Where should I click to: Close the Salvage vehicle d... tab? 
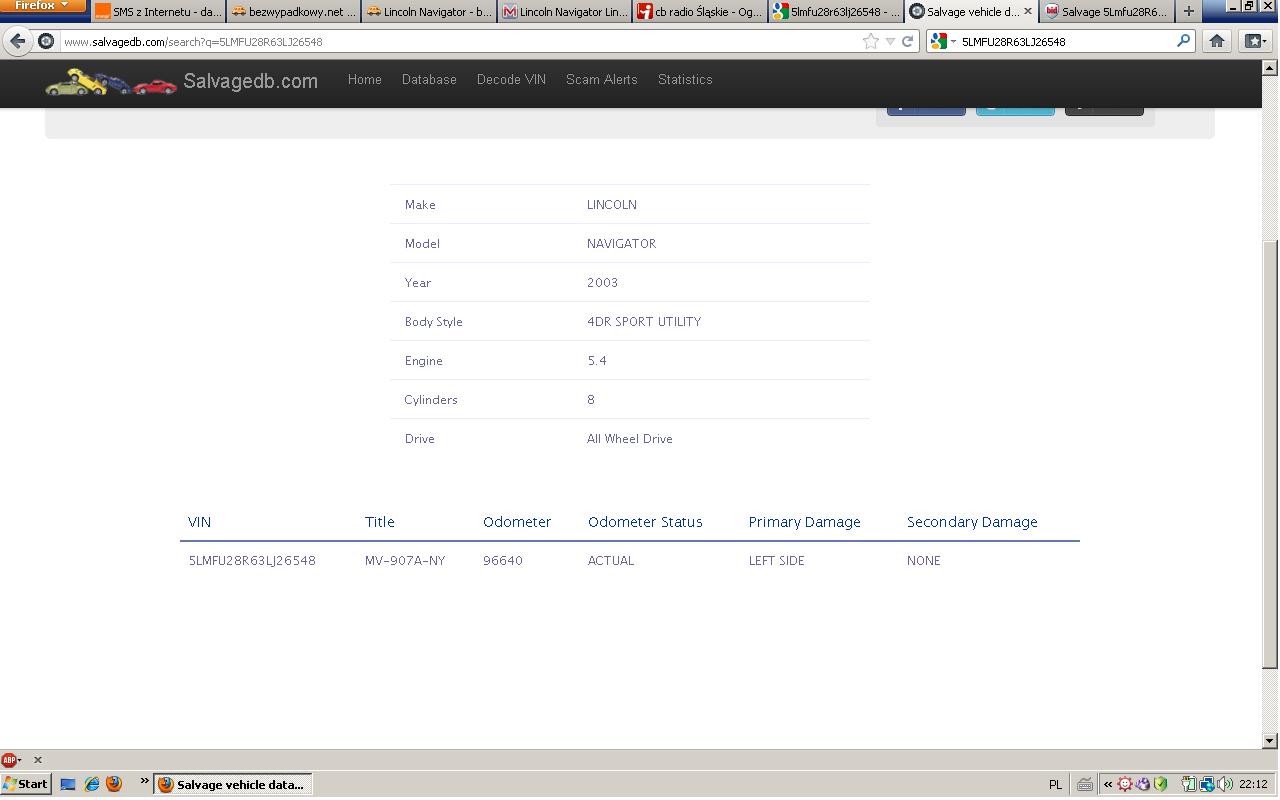[1027, 12]
